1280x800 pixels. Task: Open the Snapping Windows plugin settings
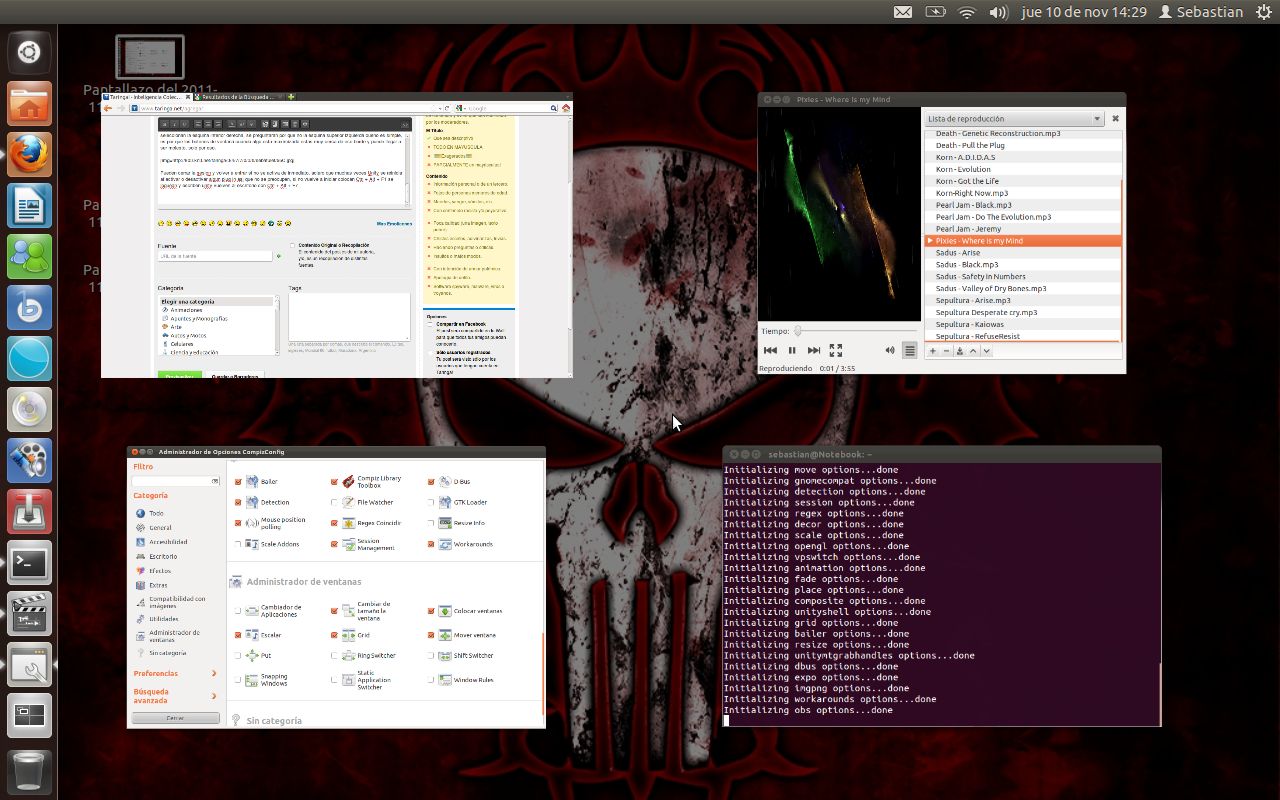coord(266,680)
